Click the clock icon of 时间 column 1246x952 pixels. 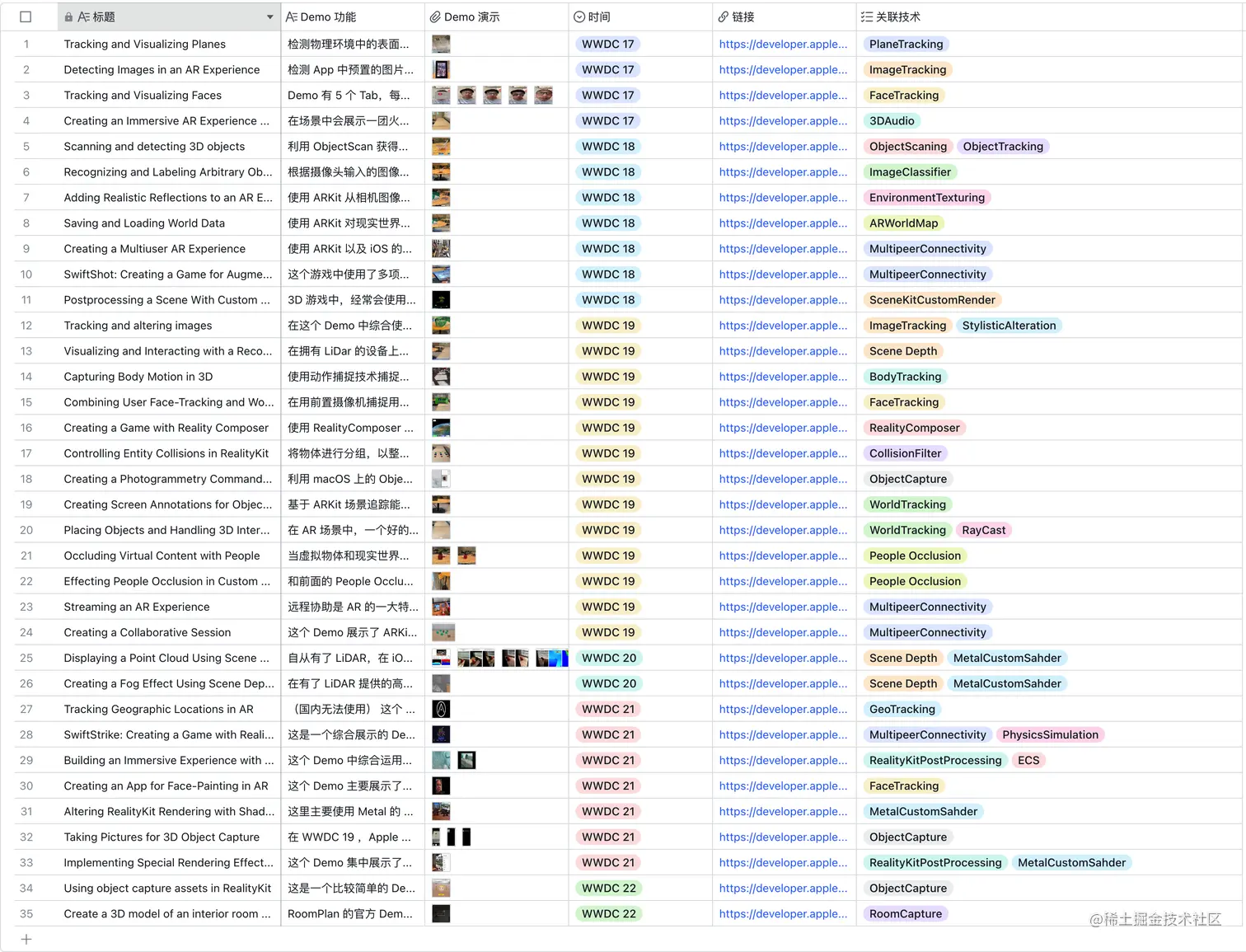coord(579,16)
